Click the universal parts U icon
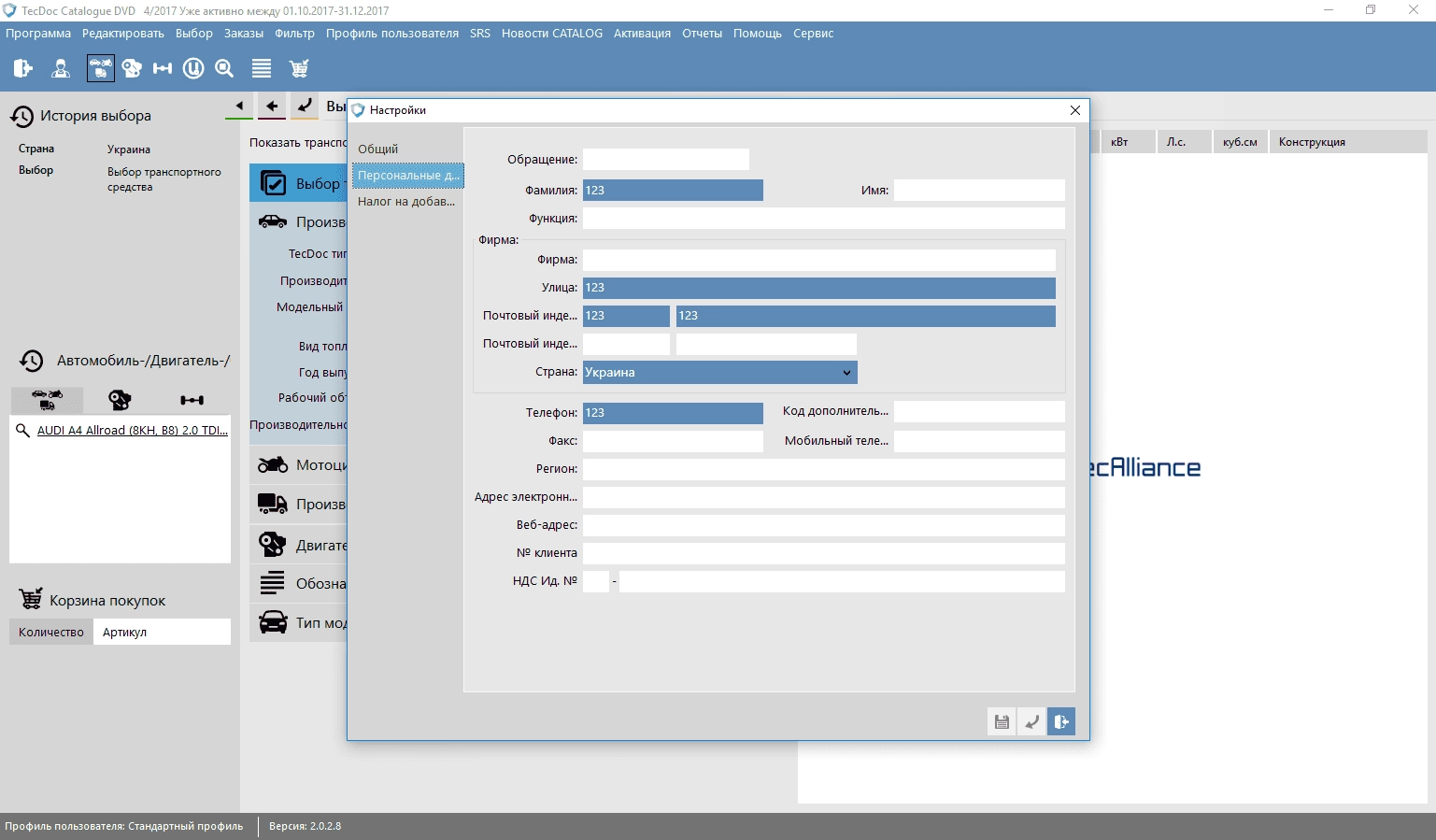Screen dimensions: 1436x840 (193, 68)
